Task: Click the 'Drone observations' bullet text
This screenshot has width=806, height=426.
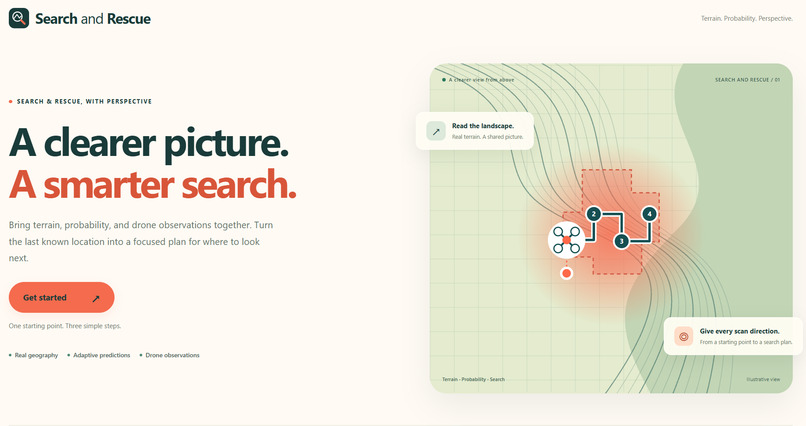Action: [172, 355]
